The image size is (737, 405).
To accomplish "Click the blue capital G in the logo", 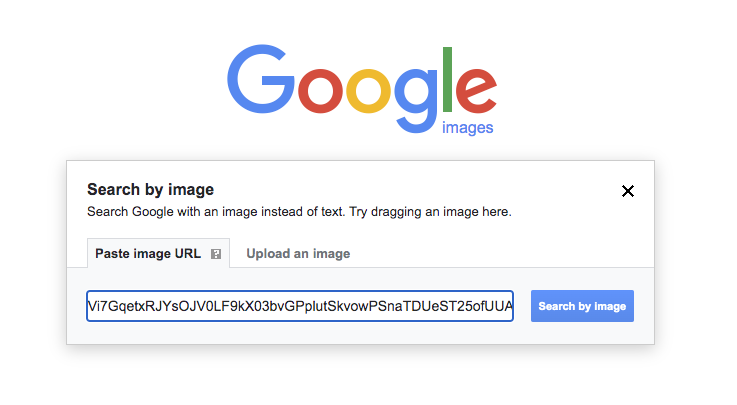I will pyautogui.click(x=261, y=79).
